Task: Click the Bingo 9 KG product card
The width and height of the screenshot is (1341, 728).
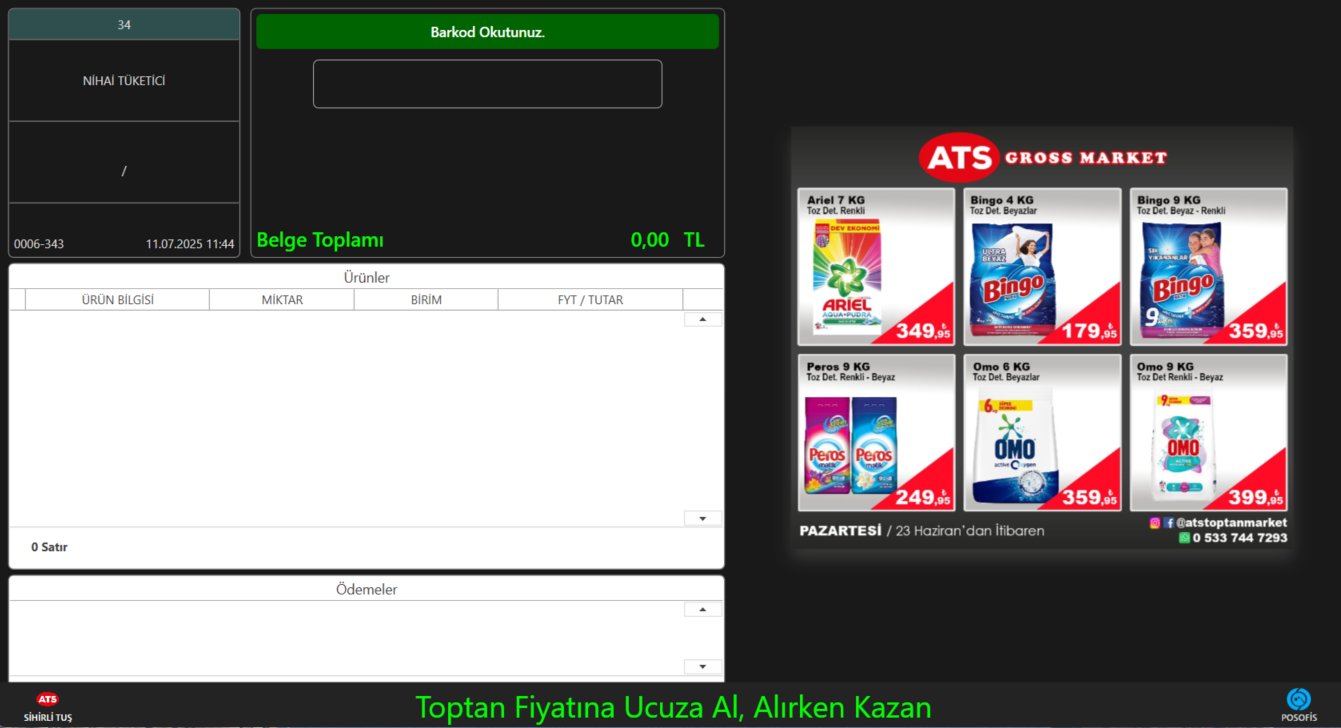Action: pyautogui.click(x=1209, y=267)
